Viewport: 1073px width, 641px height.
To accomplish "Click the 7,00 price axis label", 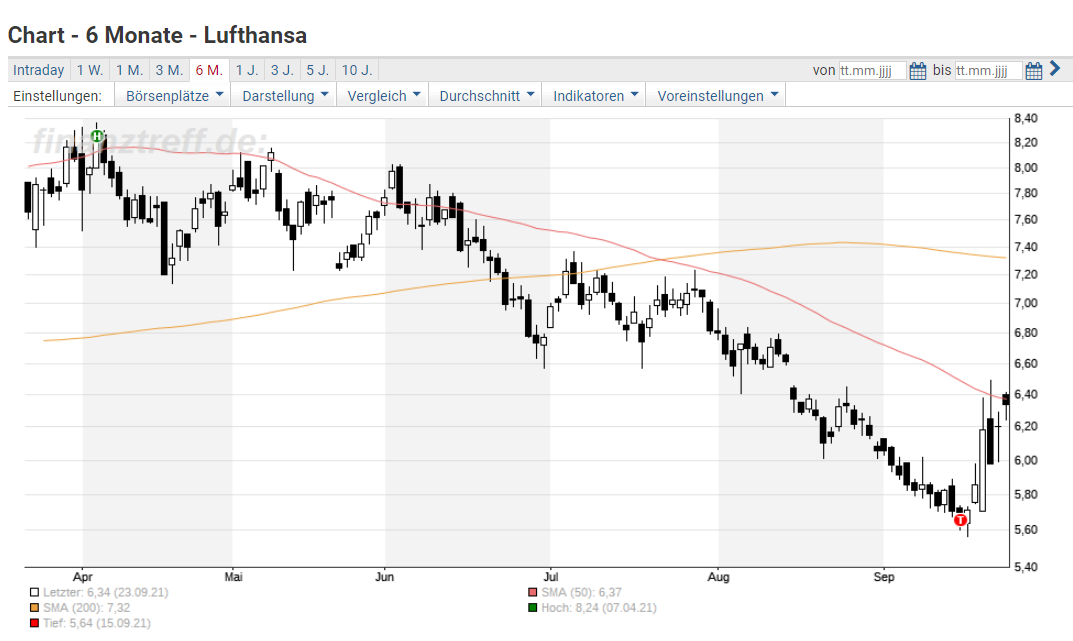I will (x=1026, y=303).
